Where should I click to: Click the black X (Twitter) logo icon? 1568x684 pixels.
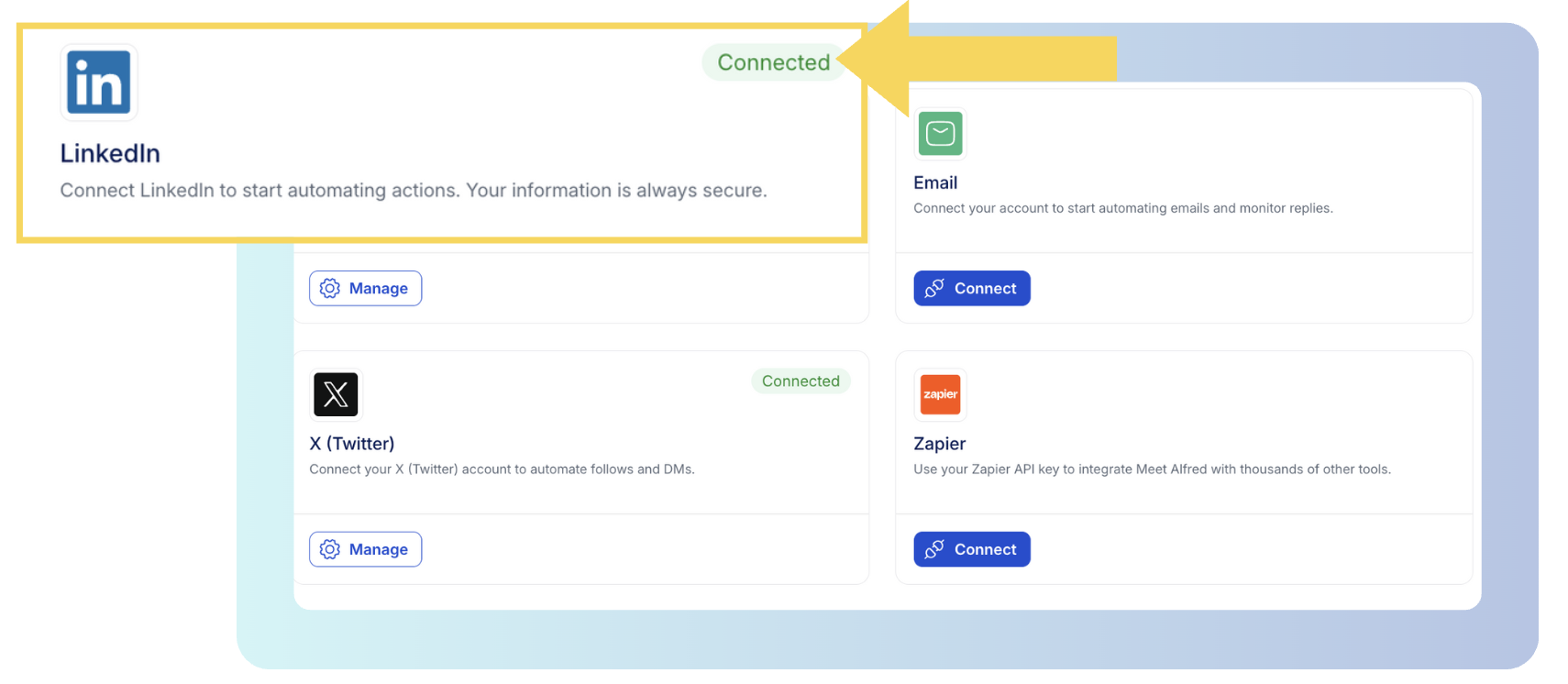tap(336, 394)
